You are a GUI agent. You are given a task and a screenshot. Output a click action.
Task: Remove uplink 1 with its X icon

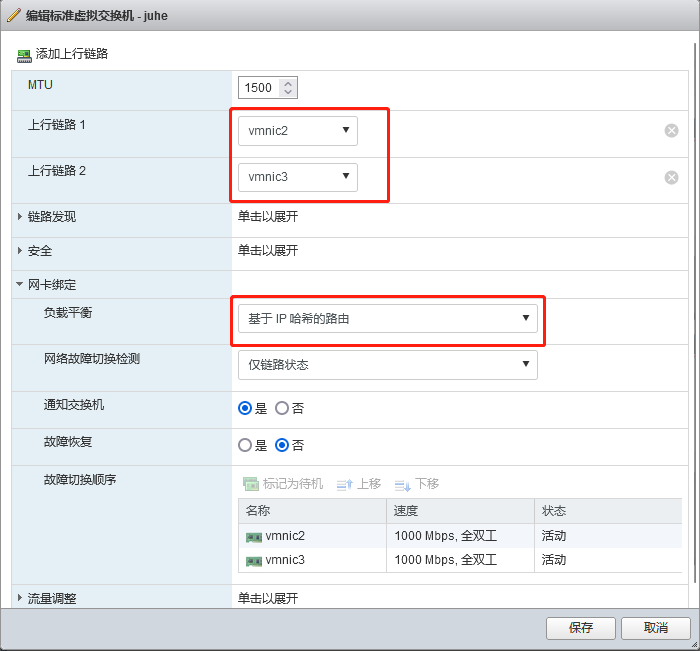[x=671, y=130]
